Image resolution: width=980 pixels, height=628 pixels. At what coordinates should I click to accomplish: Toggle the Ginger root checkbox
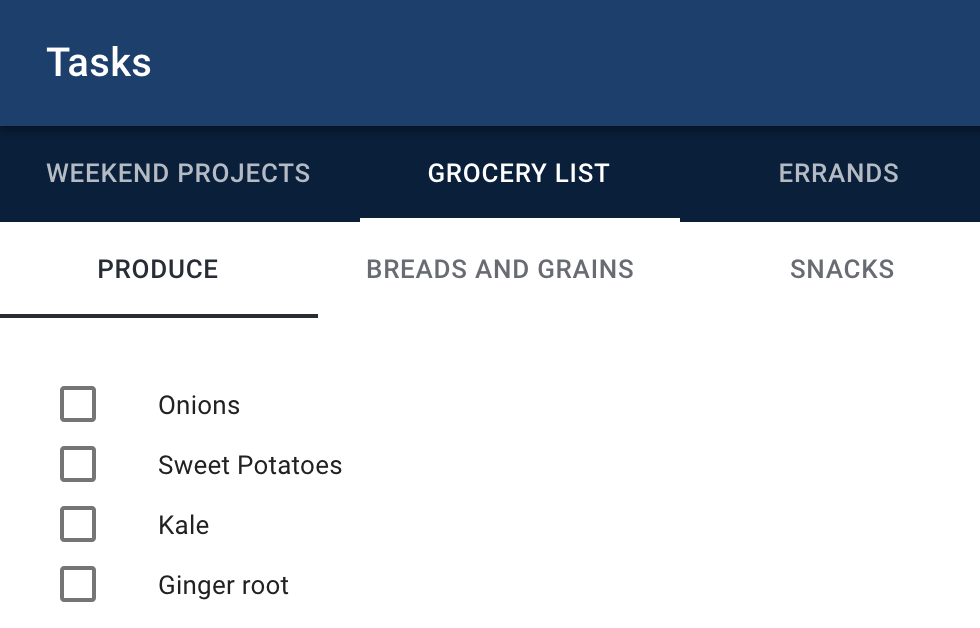tap(78, 584)
